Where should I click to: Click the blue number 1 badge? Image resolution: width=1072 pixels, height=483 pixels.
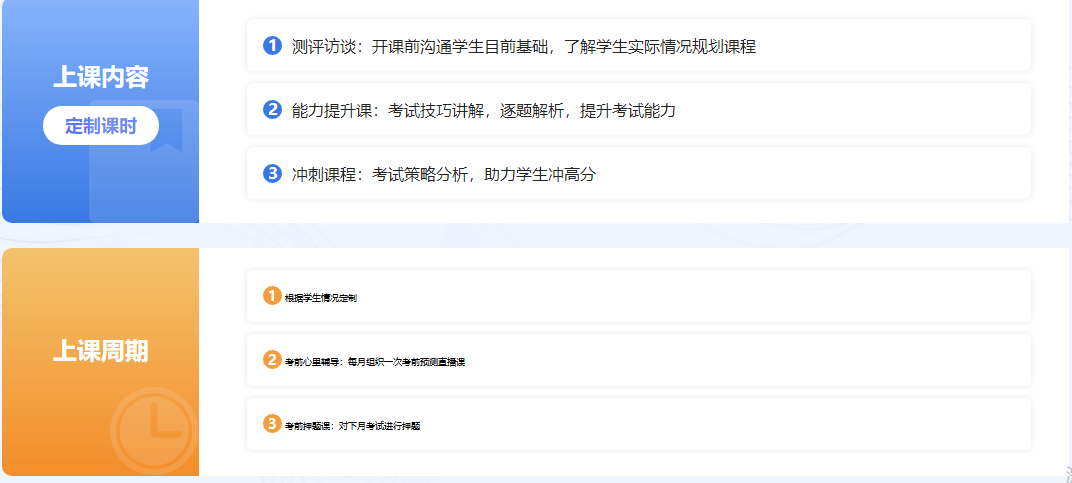[x=272, y=45]
